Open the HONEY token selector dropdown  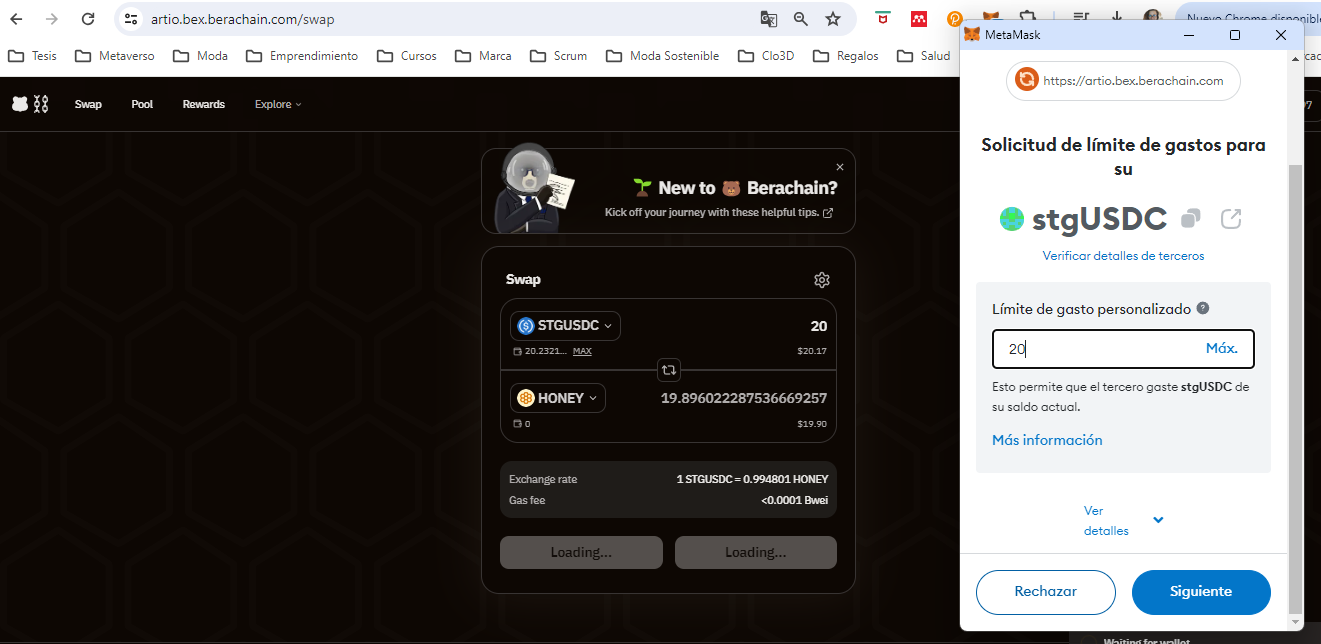tap(557, 398)
